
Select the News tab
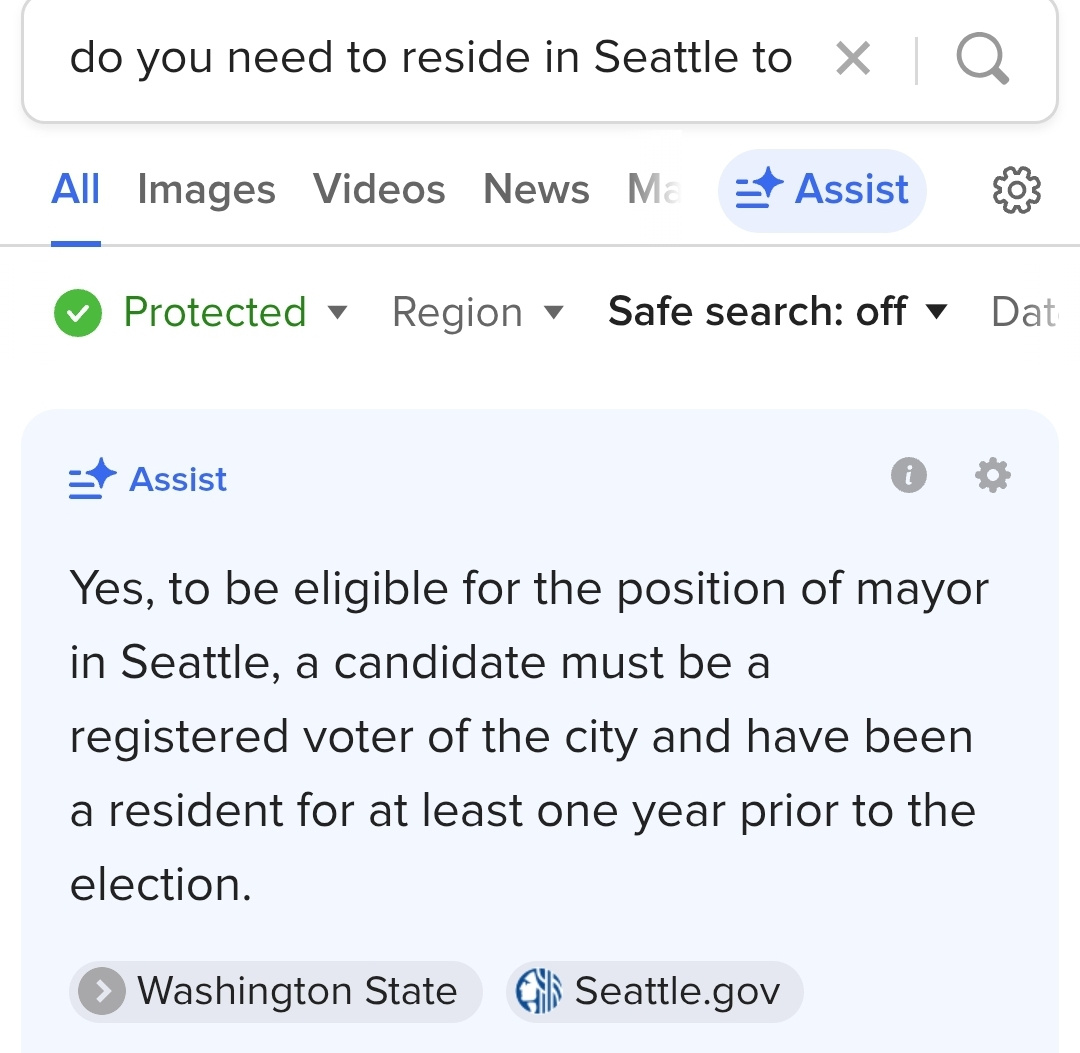click(x=536, y=189)
